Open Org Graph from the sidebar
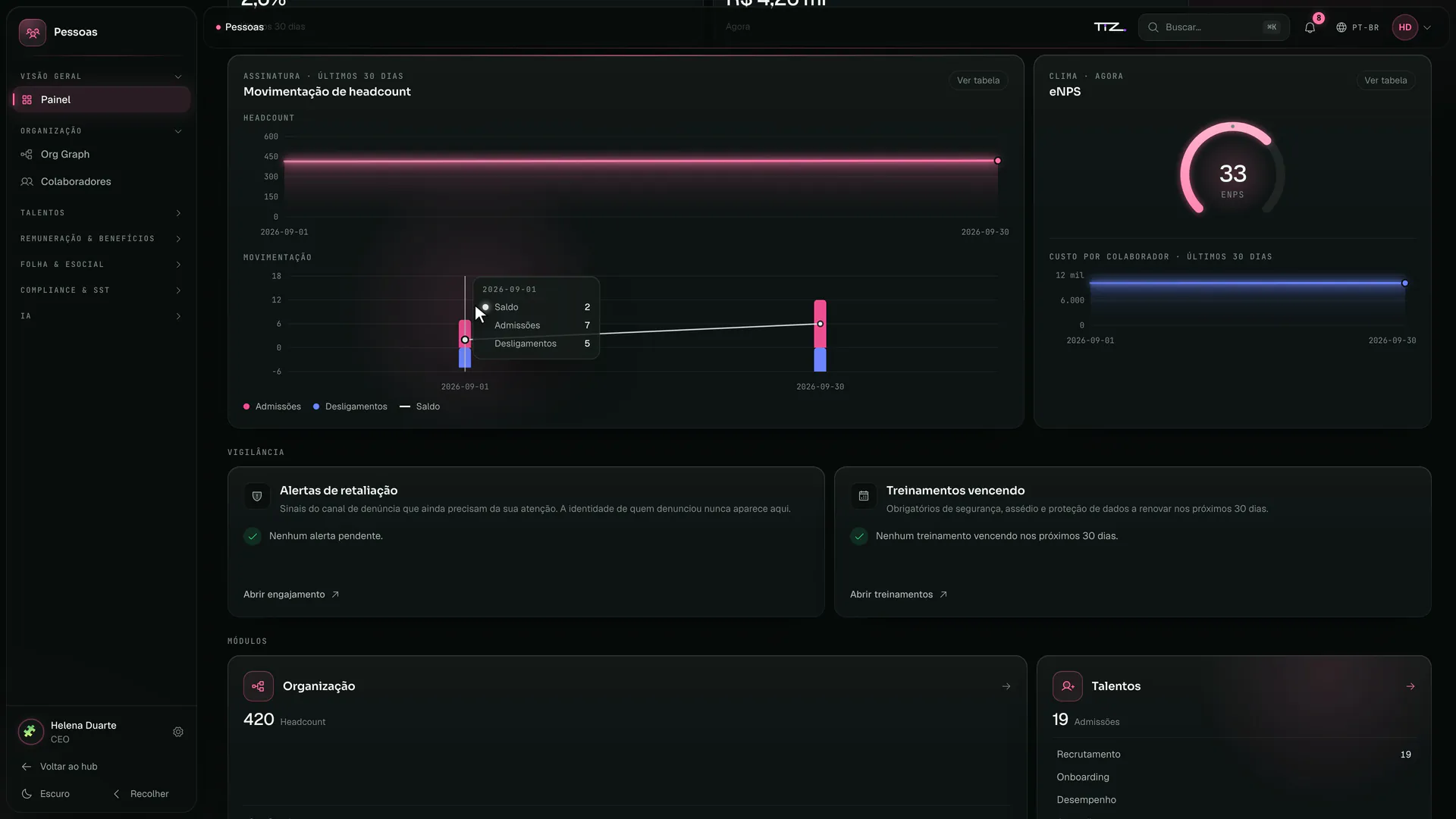The height and width of the screenshot is (819, 1456). (101, 154)
